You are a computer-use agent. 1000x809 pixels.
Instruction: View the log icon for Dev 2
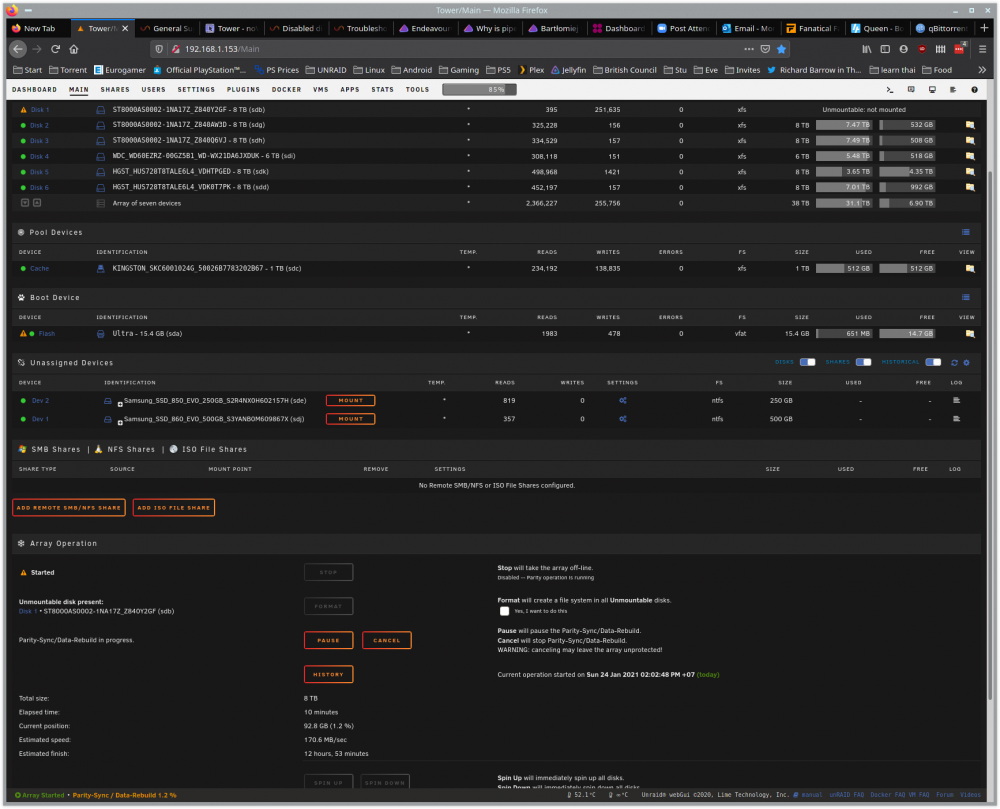956,400
